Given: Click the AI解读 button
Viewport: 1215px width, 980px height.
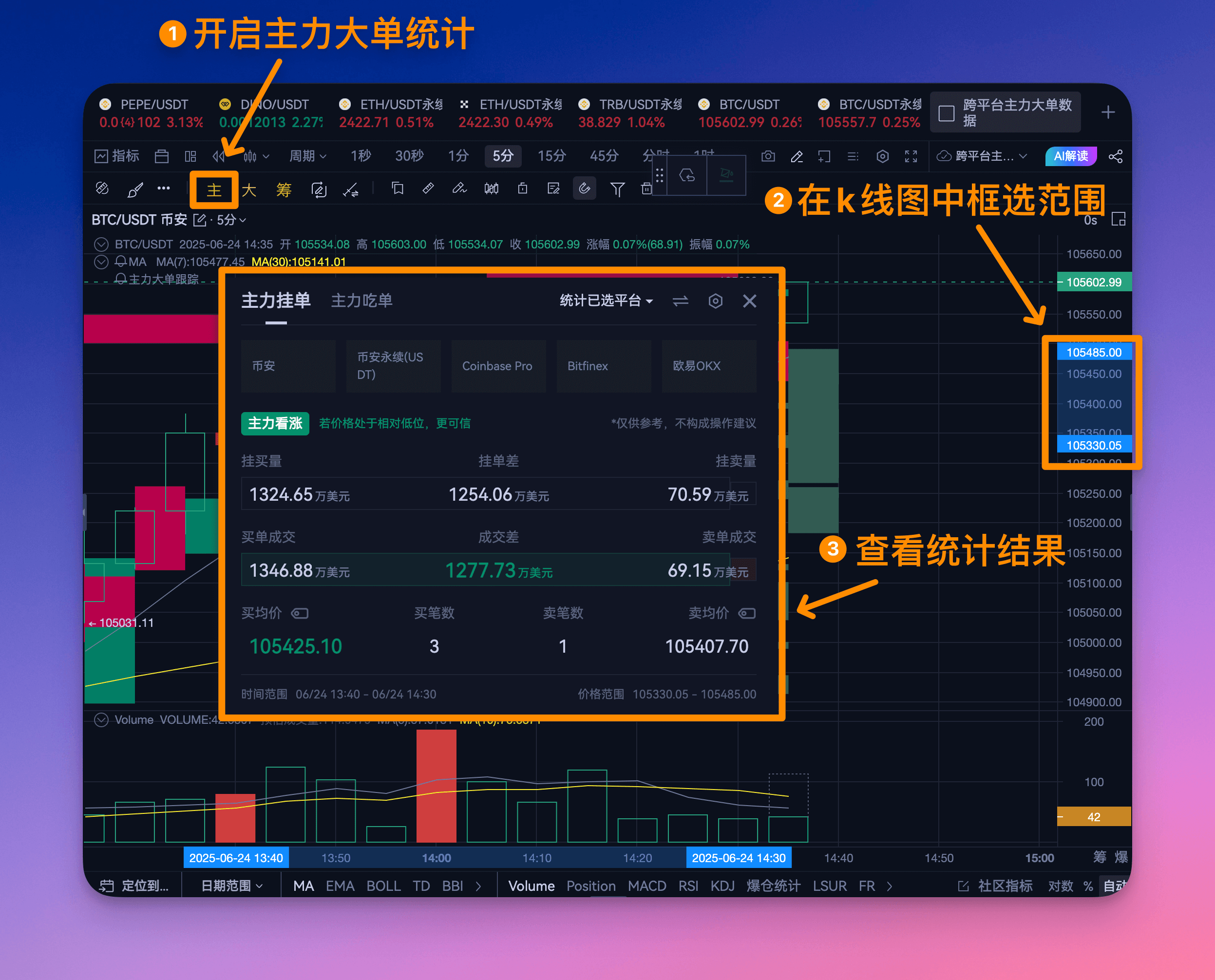Looking at the screenshot, I should (1071, 156).
